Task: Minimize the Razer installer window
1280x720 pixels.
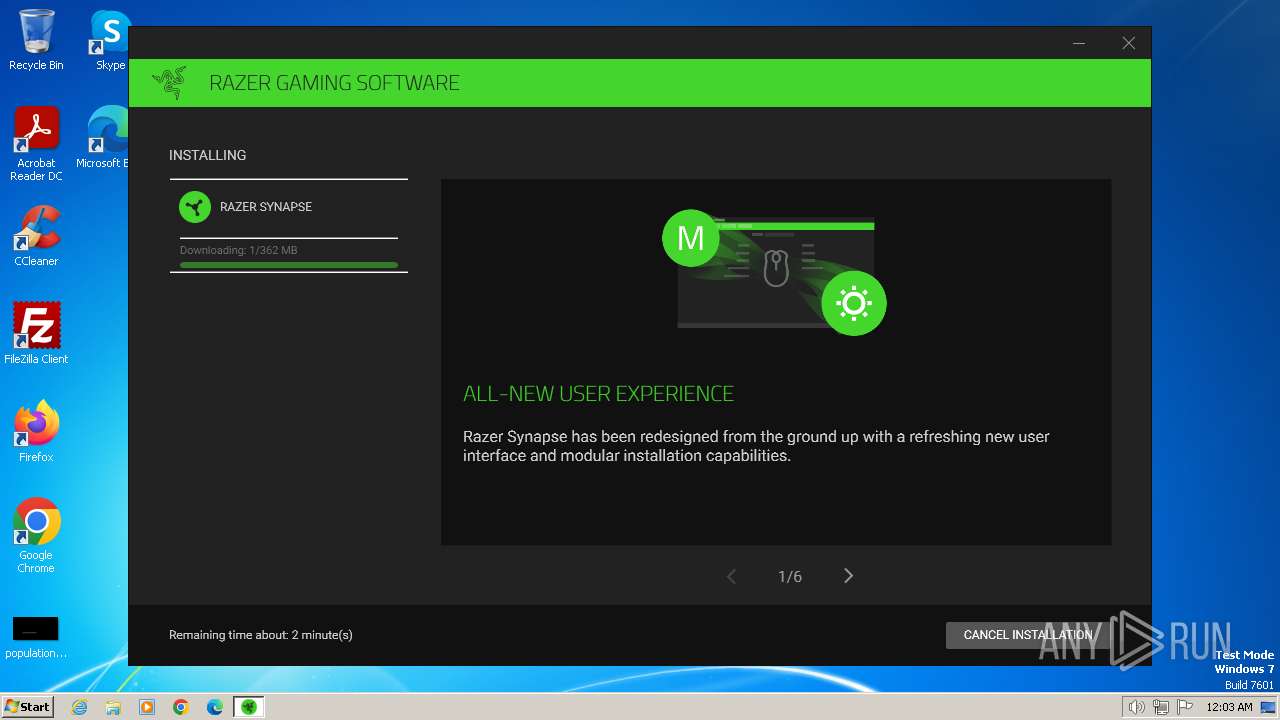Action: coord(1079,43)
